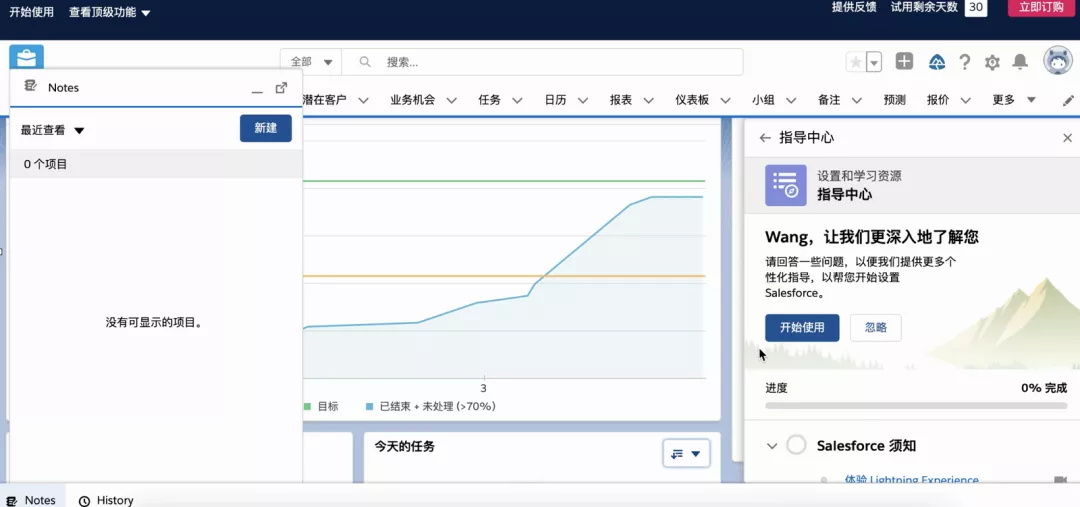Image resolution: width=1080 pixels, height=507 pixels.
Task: Open the 报价 tab chevron
Action: pyautogui.click(x=966, y=101)
